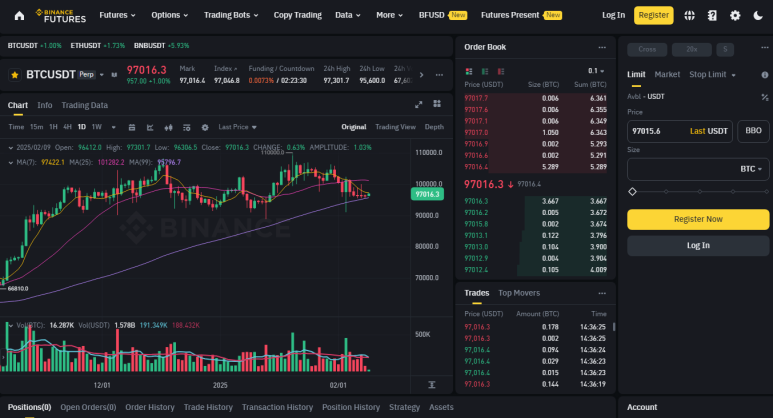Open the Options dropdown menu
Image resolution: width=773 pixels, height=418 pixels.
coord(170,15)
